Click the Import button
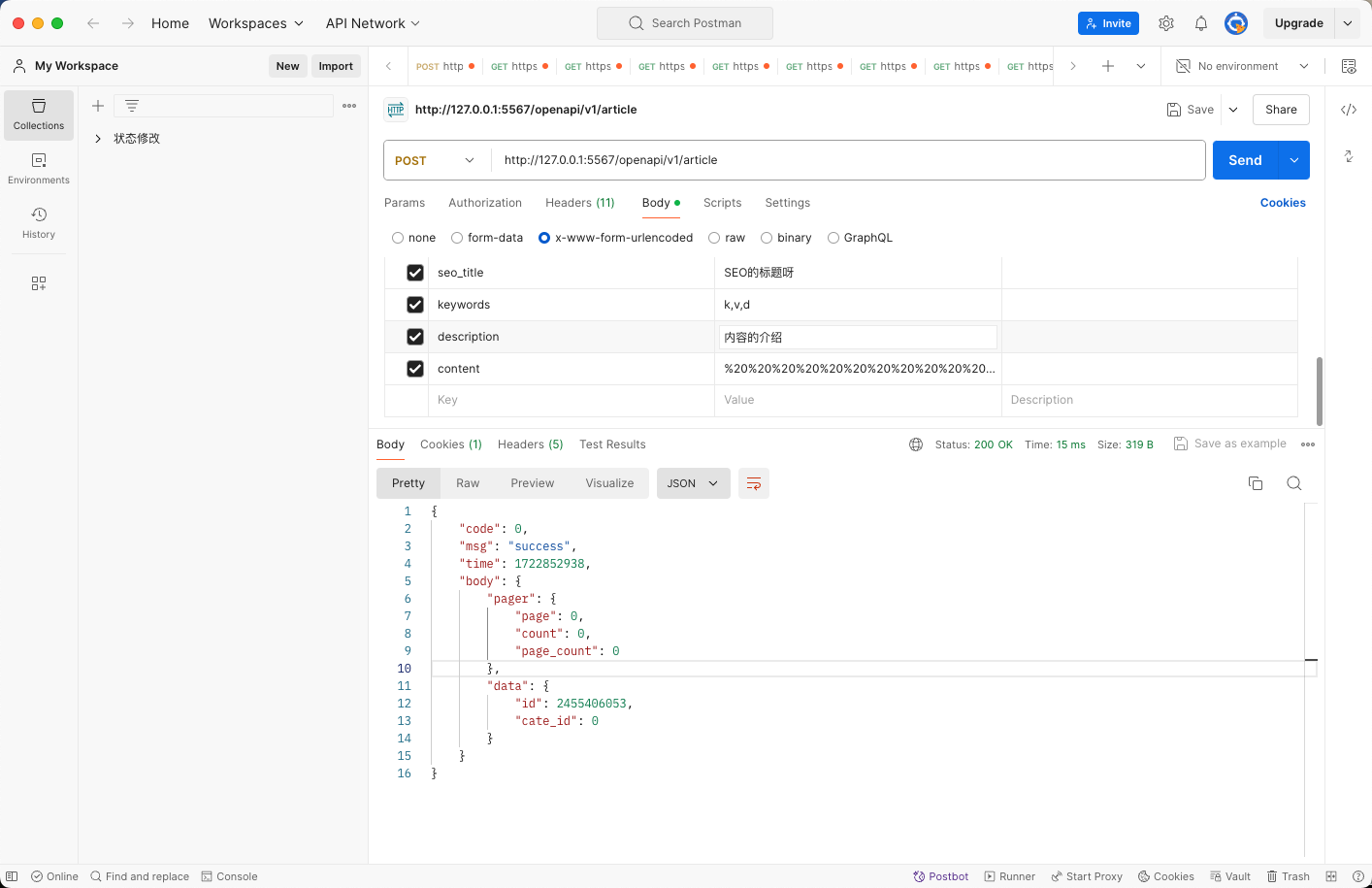1372x888 pixels. [x=336, y=66]
